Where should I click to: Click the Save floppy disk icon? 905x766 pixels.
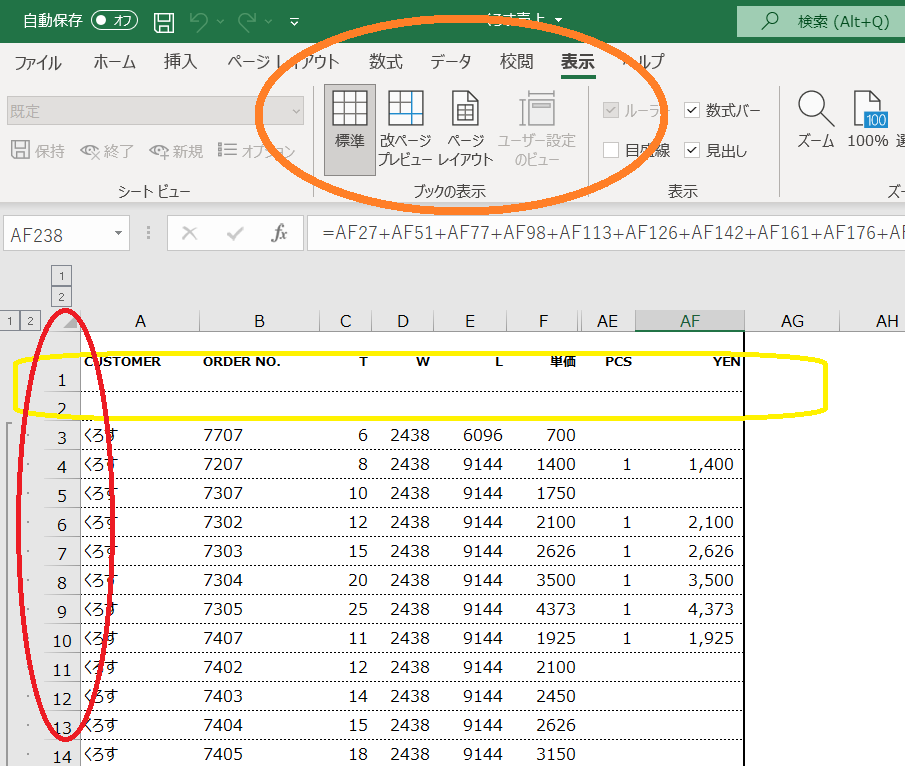pos(164,22)
